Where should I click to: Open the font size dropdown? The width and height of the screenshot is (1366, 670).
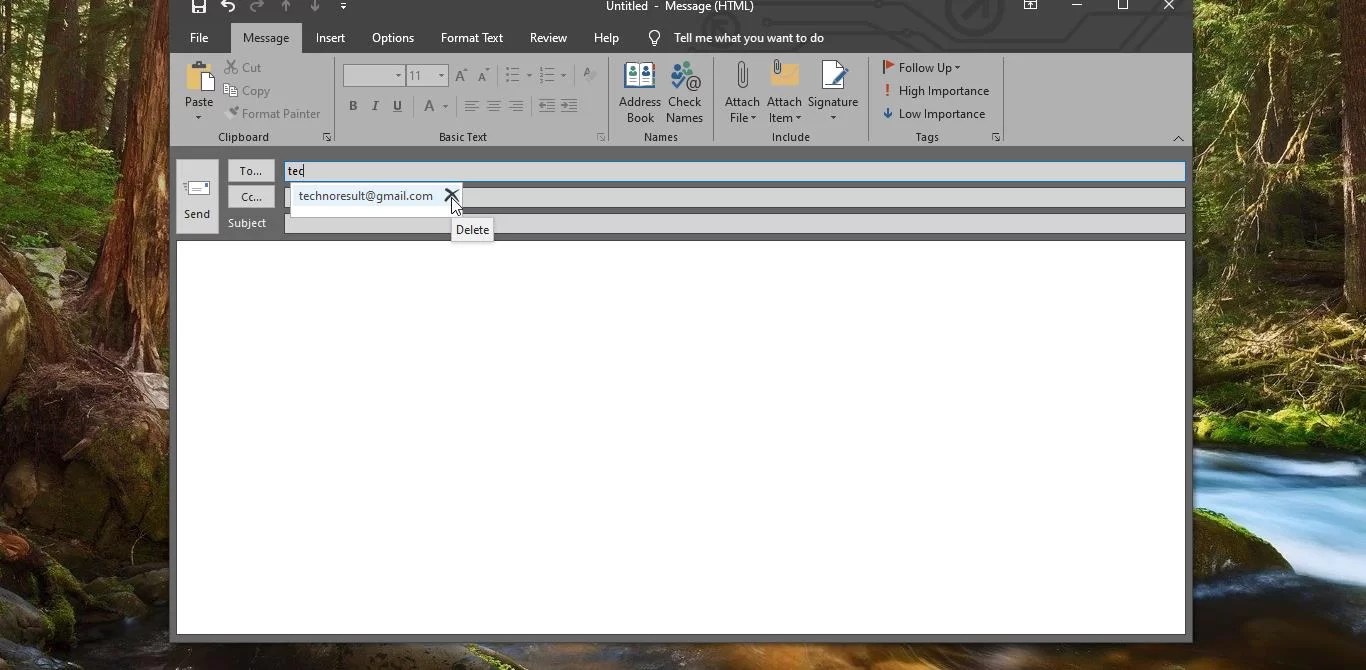click(440, 75)
